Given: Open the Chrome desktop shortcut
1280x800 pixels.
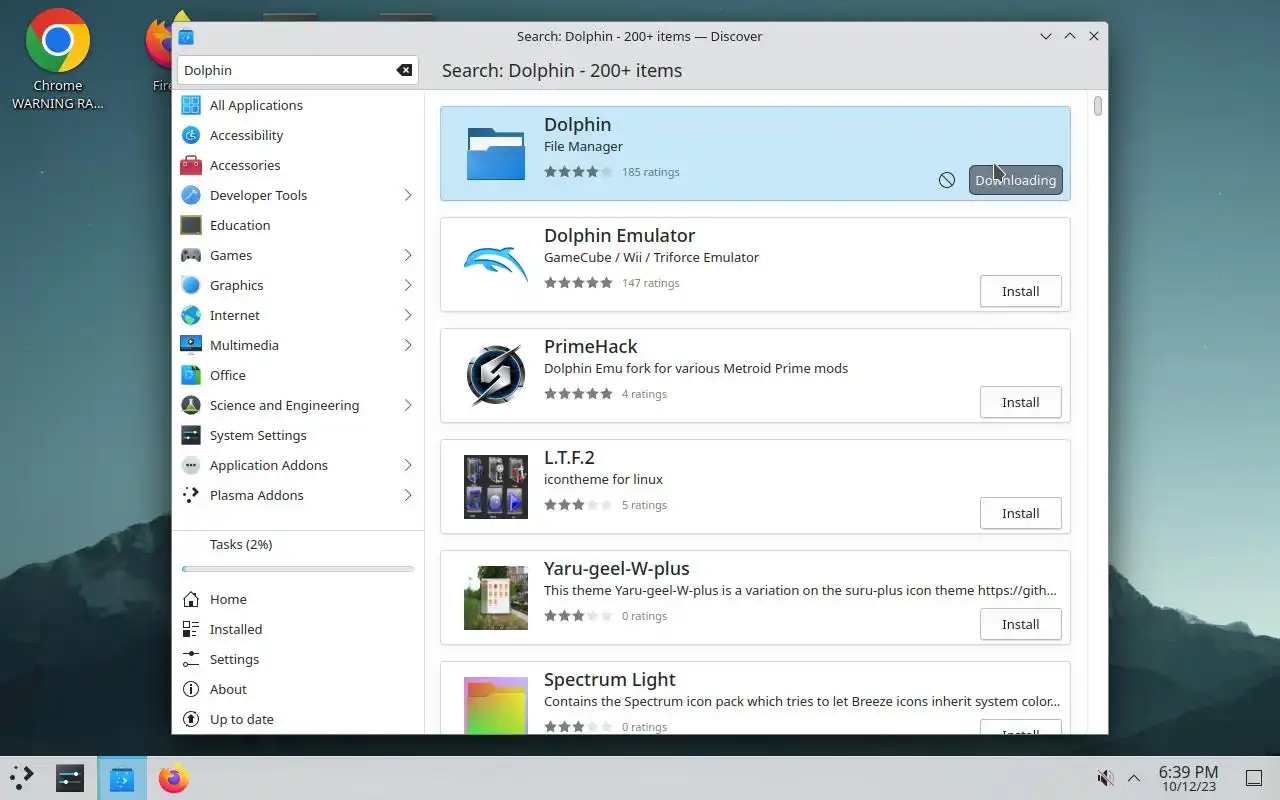Looking at the screenshot, I should coord(58,60).
